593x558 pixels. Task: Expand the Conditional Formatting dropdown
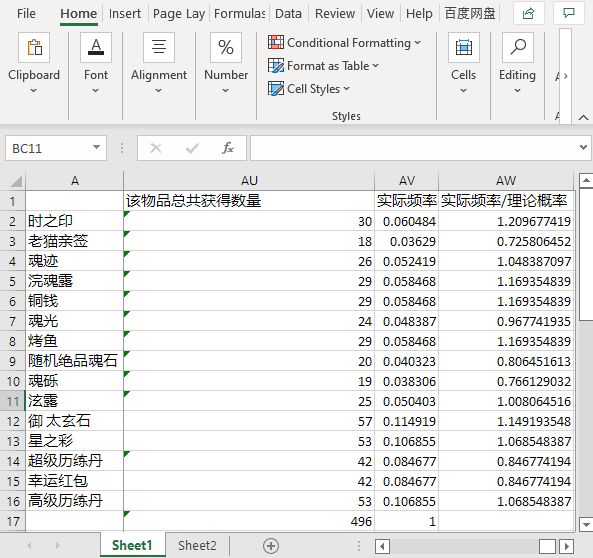417,43
